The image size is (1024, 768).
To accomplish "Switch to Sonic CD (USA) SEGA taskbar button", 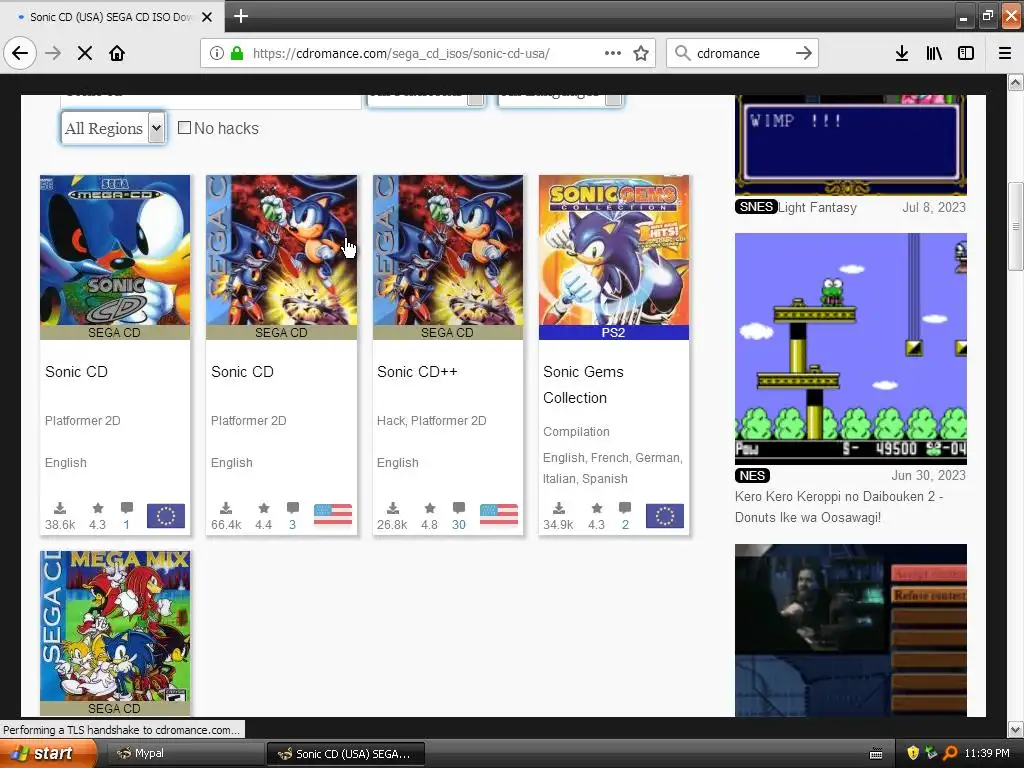I will coord(346,754).
